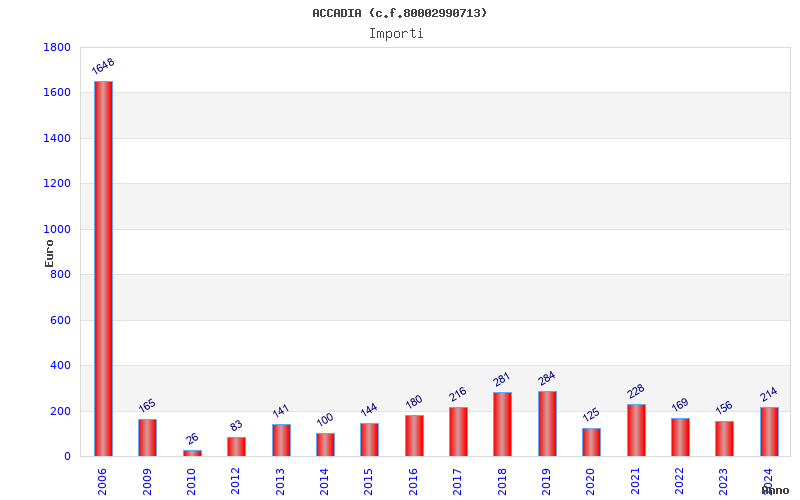The width and height of the screenshot is (800, 500).
Task: Click the value label 228
Action: click(x=636, y=391)
